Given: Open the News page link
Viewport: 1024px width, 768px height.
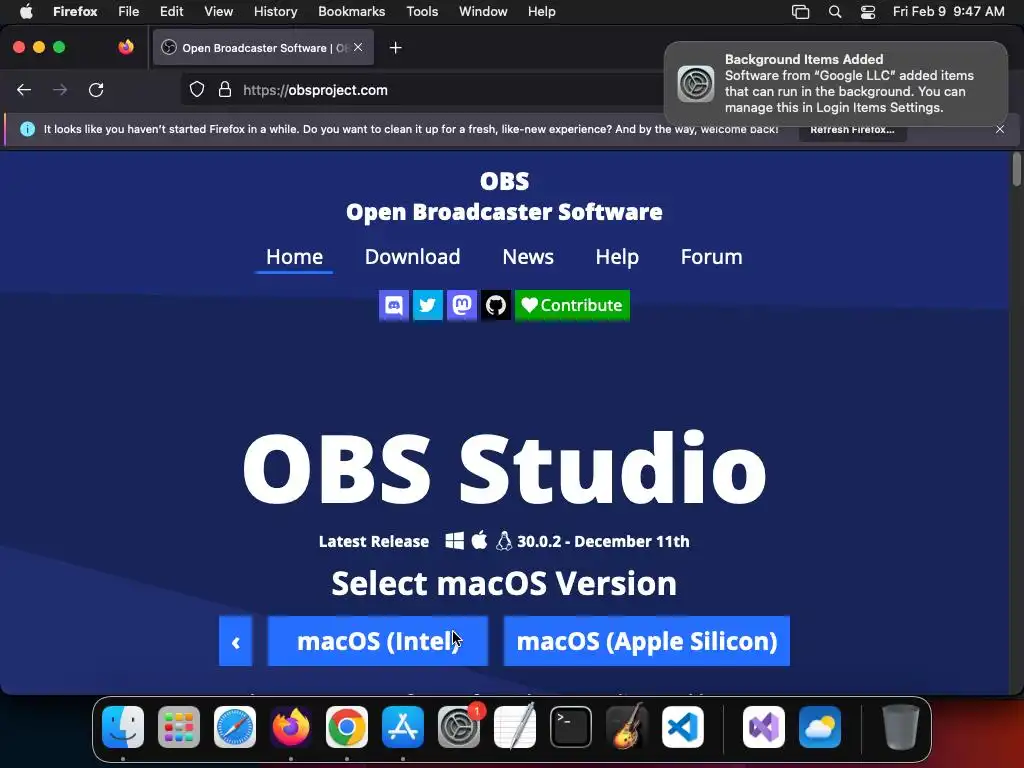Looking at the screenshot, I should point(528,257).
